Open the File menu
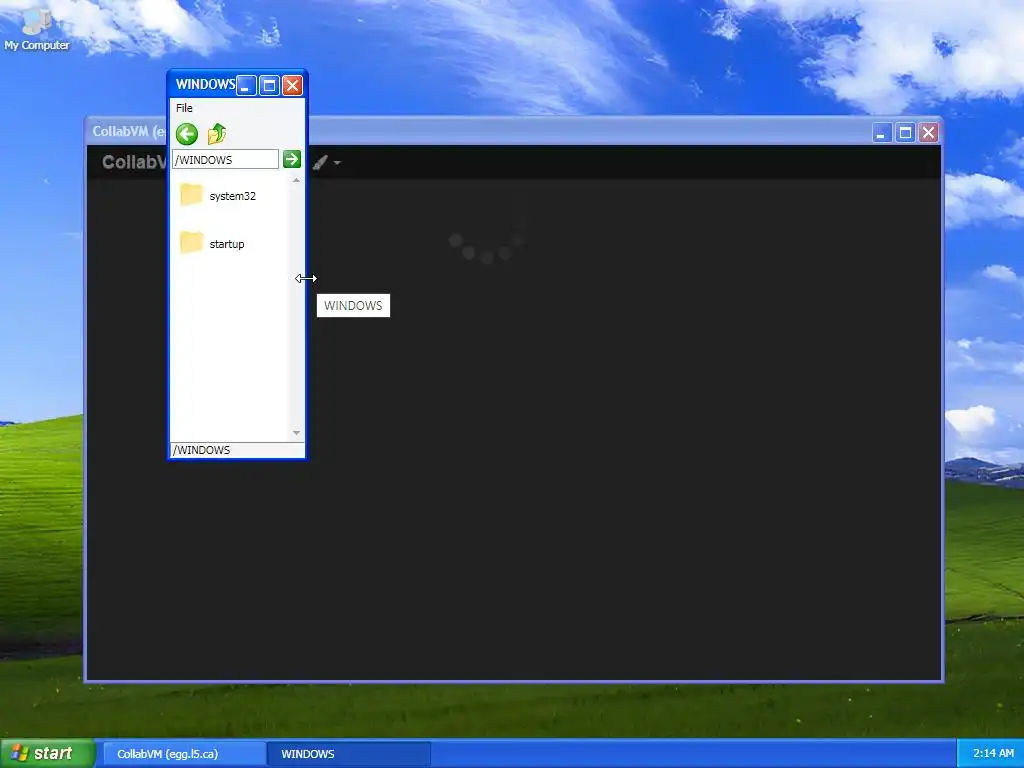1024x768 pixels. (x=184, y=108)
